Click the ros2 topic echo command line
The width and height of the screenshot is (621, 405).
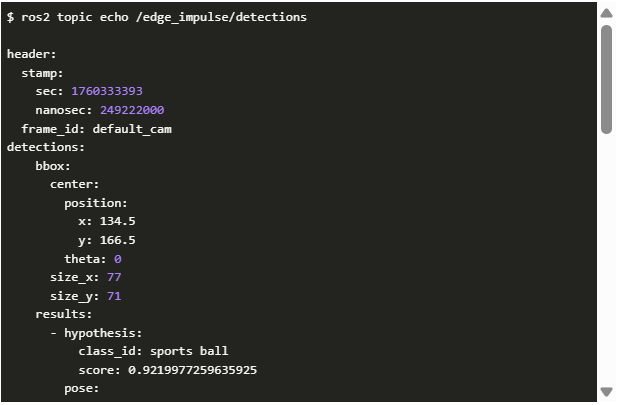(x=157, y=17)
